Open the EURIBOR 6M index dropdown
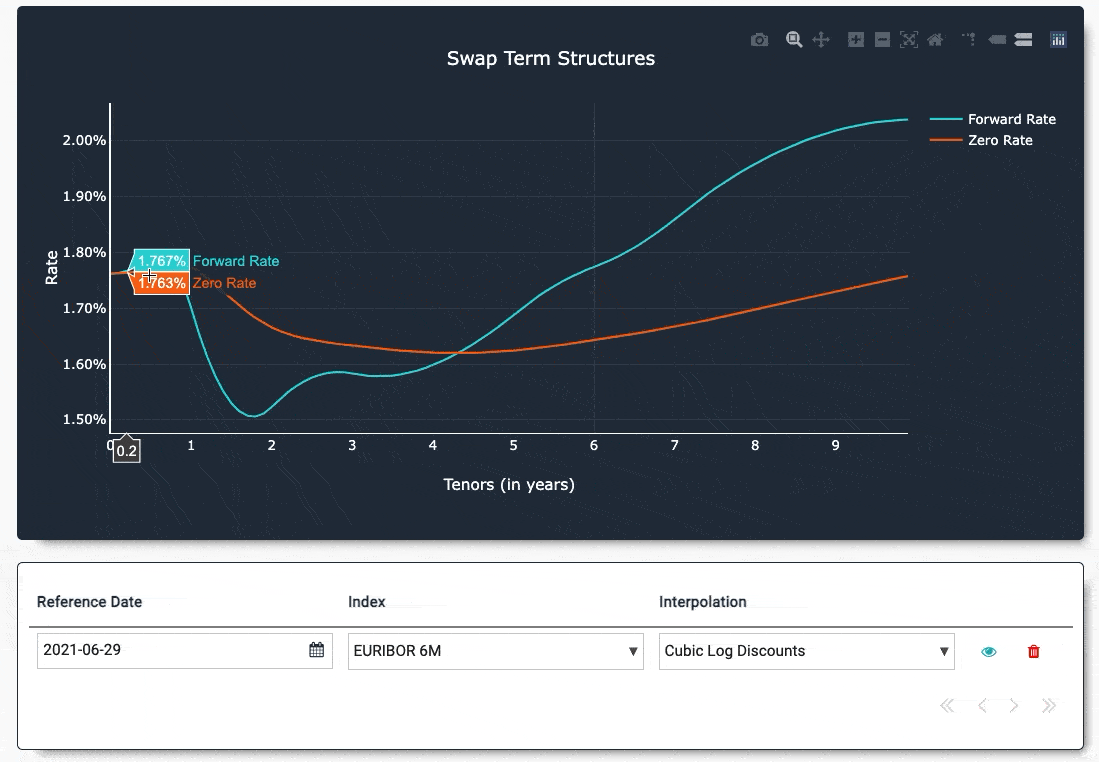Screen dimensions: 1099x762 pos(496,651)
